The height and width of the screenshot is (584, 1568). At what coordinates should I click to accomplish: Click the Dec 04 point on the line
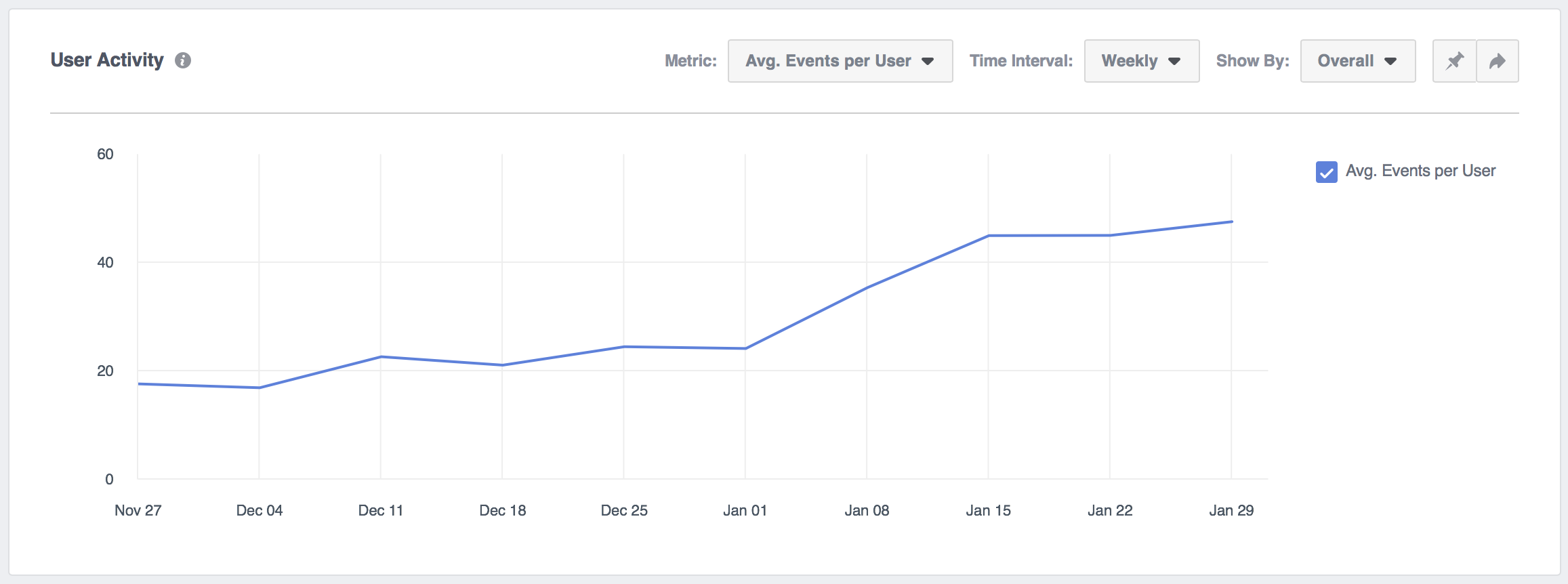(x=260, y=388)
